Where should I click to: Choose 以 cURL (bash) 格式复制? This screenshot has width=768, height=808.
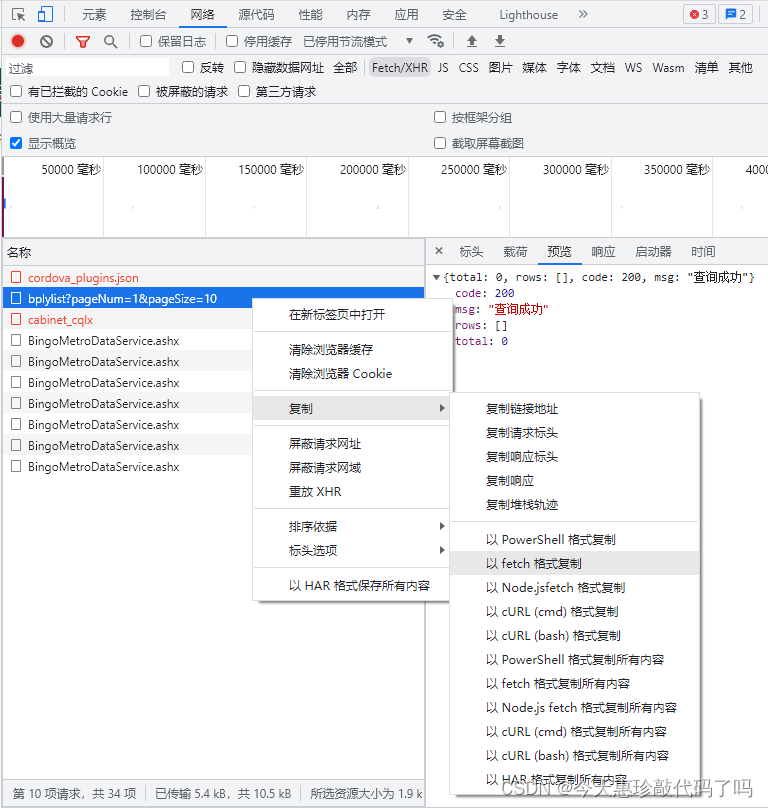click(x=574, y=635)
